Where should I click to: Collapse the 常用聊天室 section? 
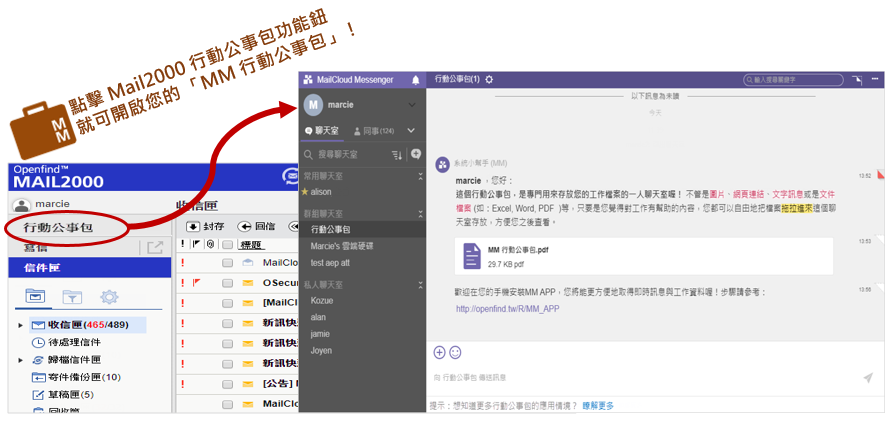coord(421,176)
